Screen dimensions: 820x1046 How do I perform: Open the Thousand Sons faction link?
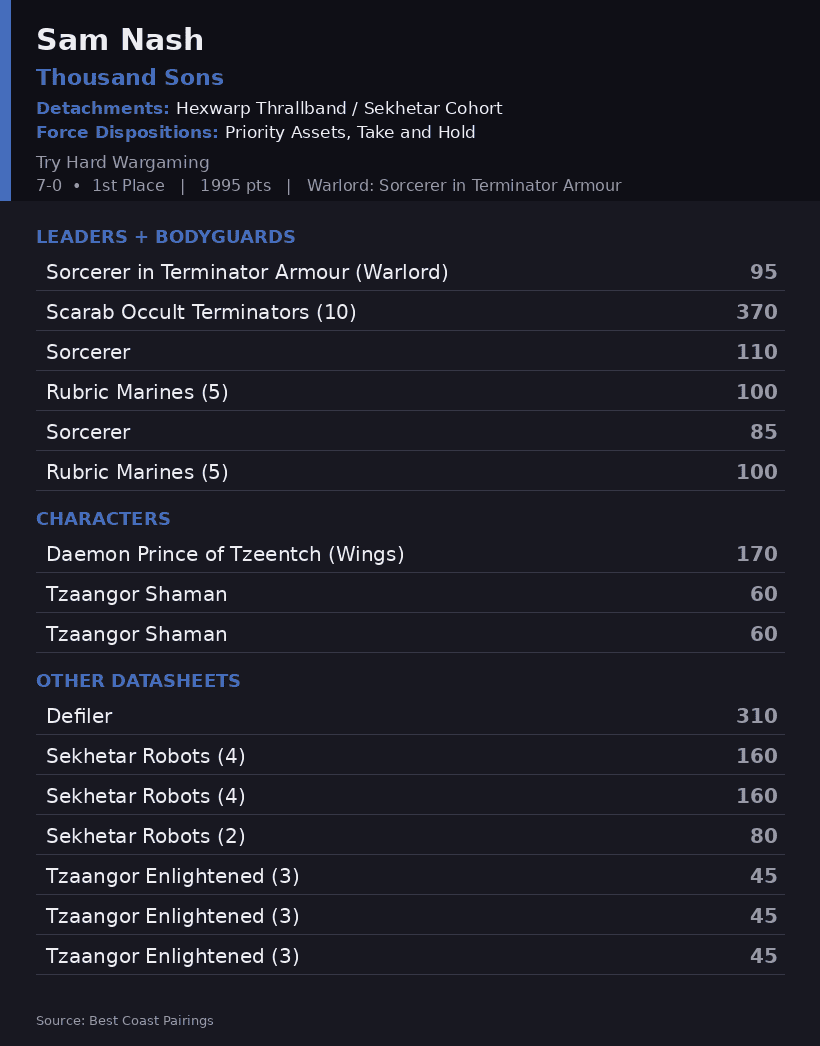pos(130,77)
